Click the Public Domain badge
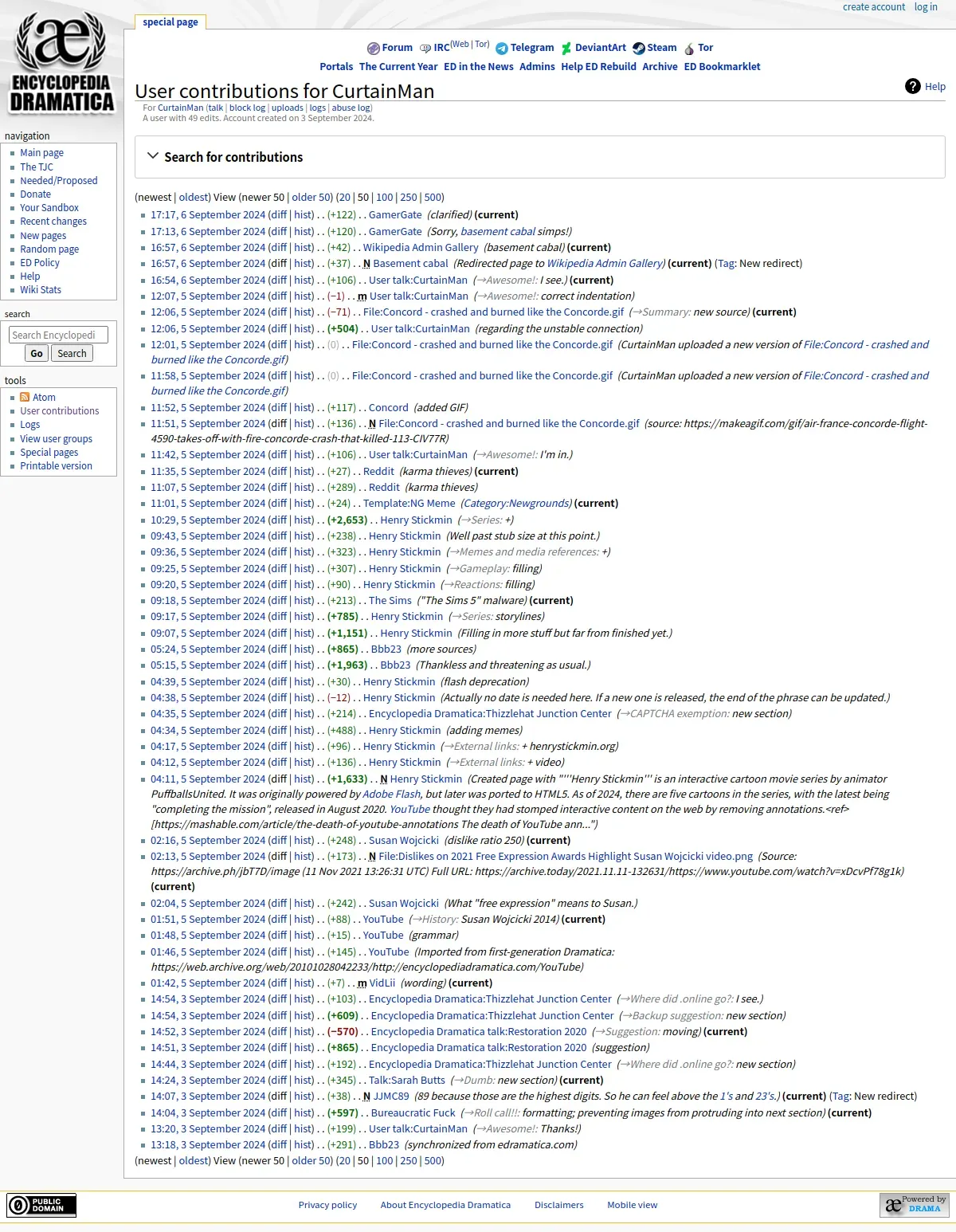 (x=41, y=1205)
